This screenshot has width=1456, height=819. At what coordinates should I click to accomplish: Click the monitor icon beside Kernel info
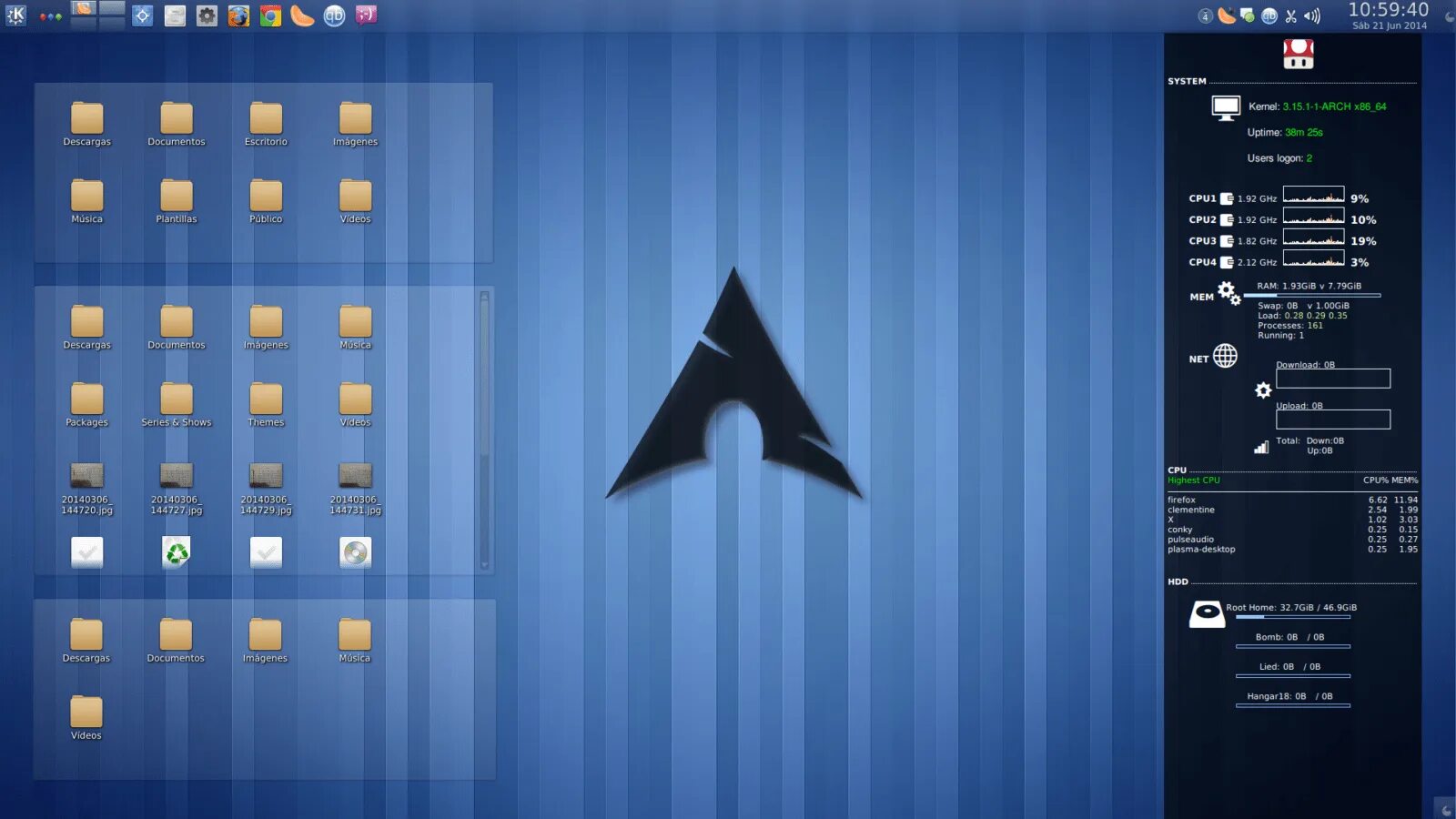1226,108
